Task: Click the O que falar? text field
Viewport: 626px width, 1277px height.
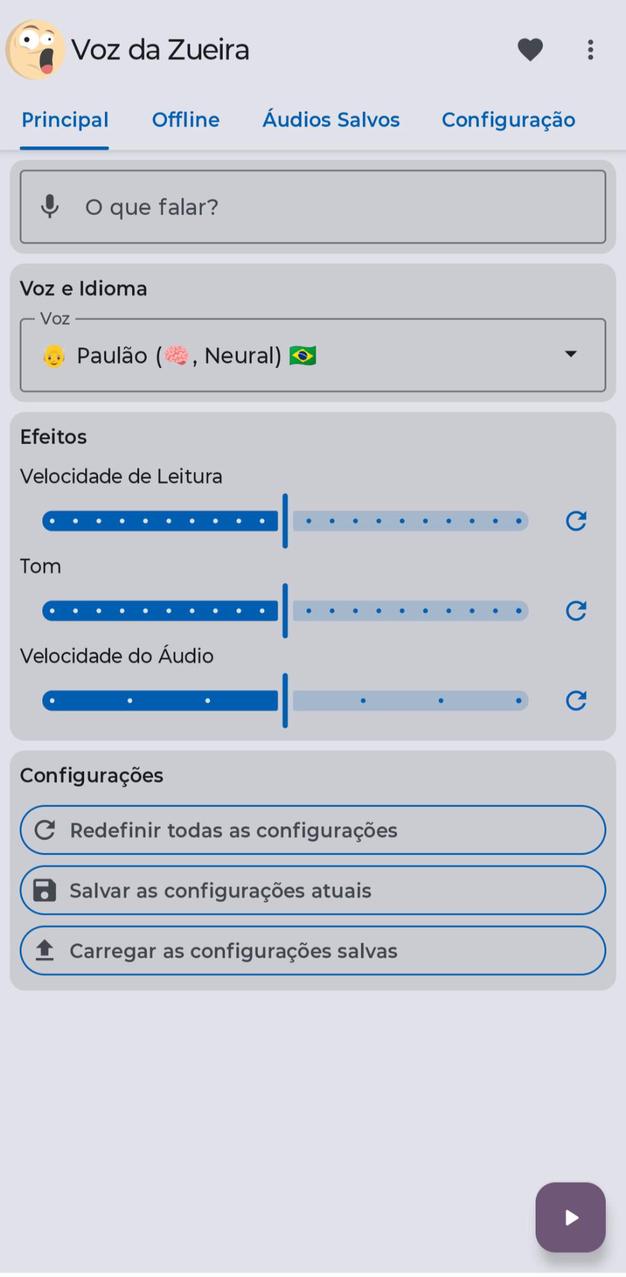Action: [312, 207]
